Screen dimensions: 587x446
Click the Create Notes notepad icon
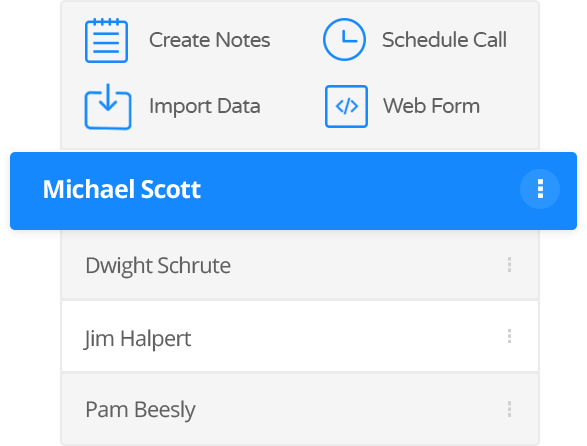[x=106, y=40]
